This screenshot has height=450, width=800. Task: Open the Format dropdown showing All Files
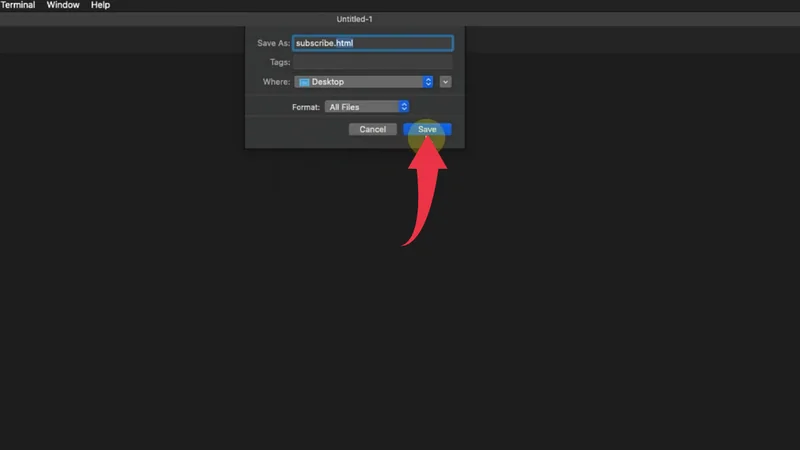[366, 106]
